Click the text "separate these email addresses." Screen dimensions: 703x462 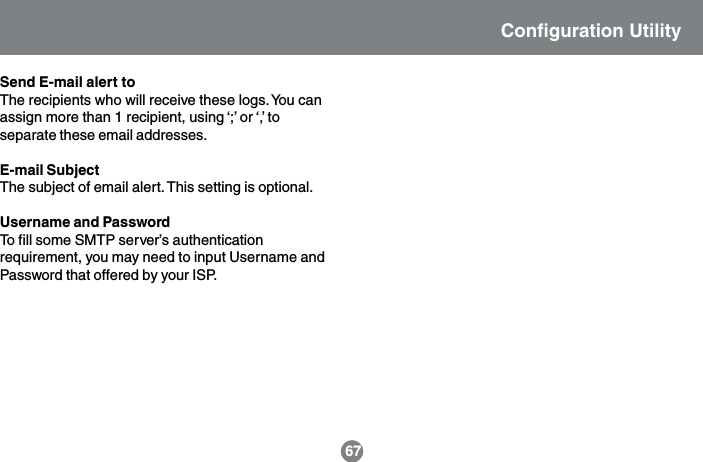pos(104,135)
